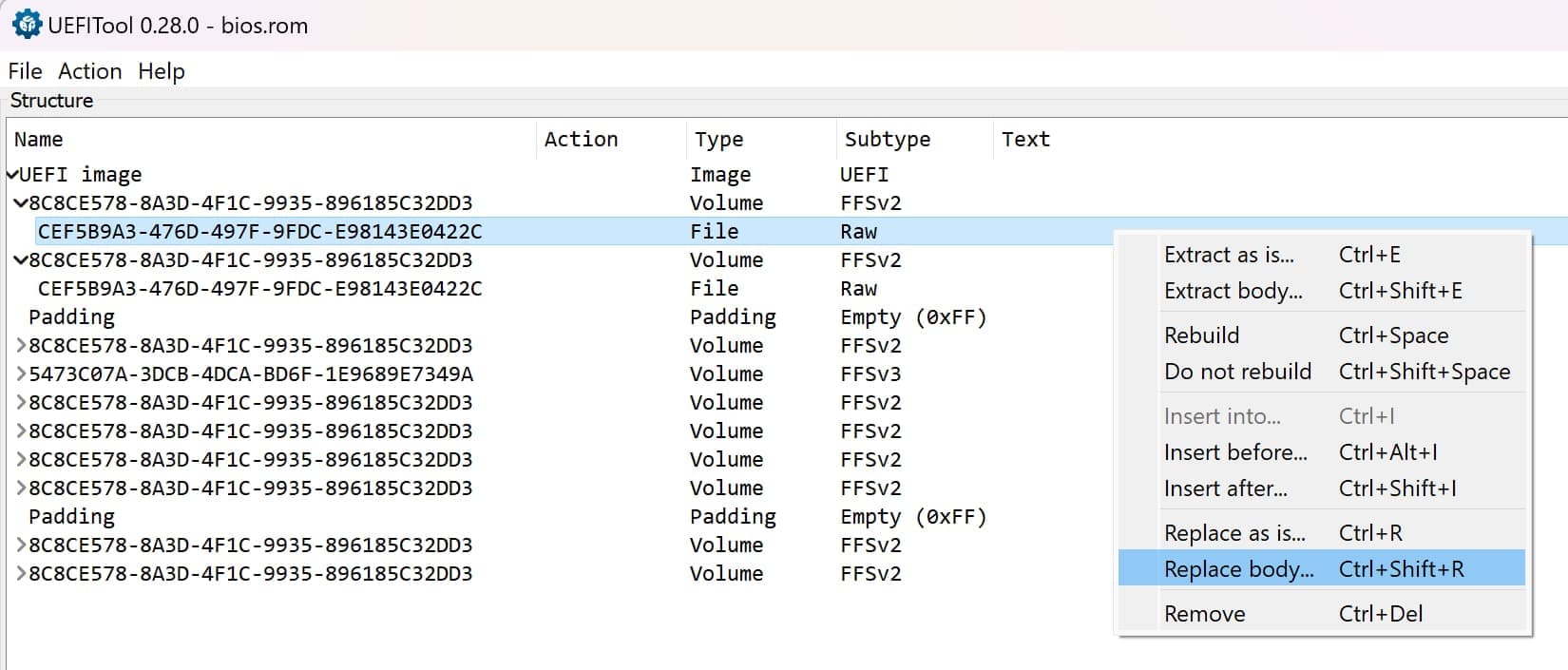This screenshot has width=1568, height=670.
Task: Choose Remove from the context menu
Action: point(1321,614)
